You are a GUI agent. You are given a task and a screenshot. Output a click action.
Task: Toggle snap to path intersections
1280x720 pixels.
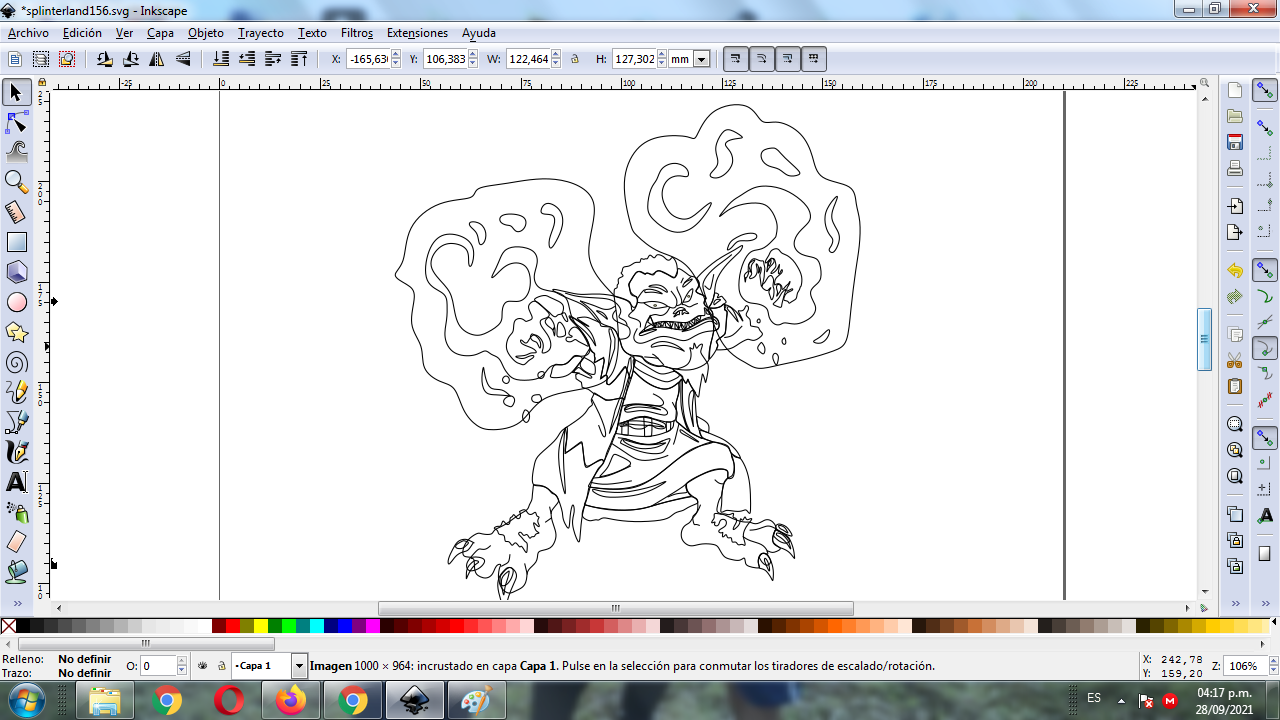(1265, 322)
